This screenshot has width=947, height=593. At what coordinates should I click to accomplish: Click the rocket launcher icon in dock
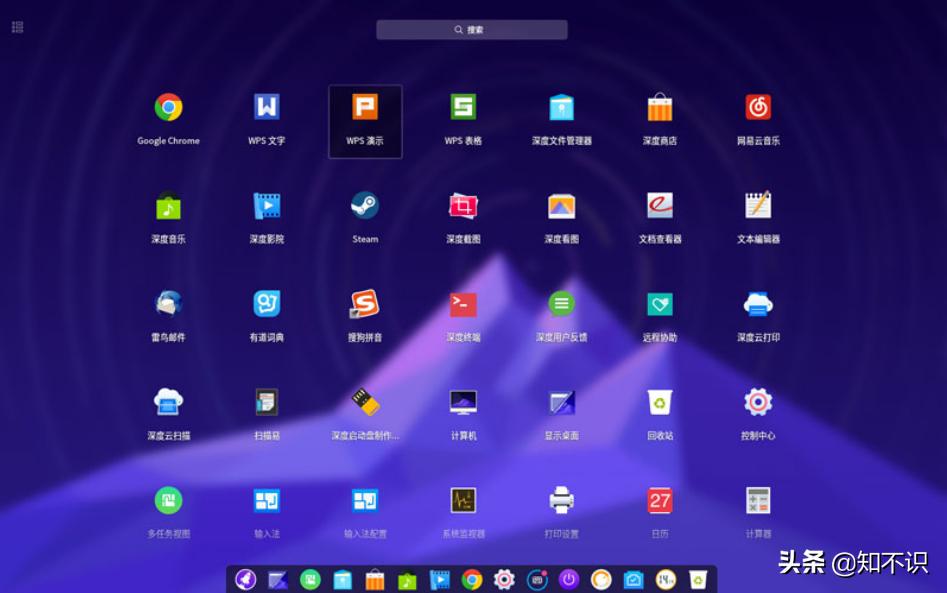pos(245,579)
